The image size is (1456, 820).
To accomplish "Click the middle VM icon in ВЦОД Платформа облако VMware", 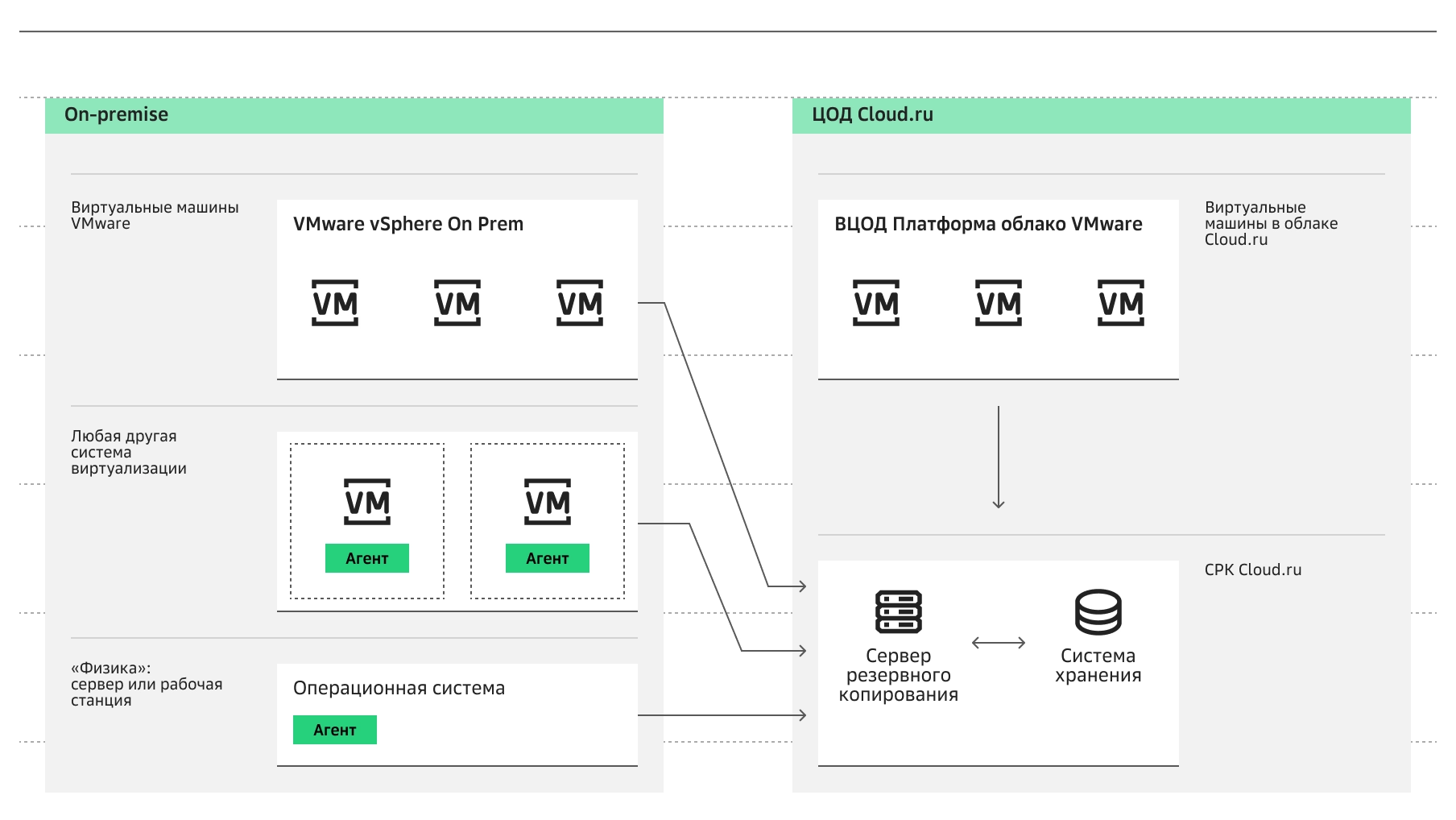I will (x=999, y=303).
